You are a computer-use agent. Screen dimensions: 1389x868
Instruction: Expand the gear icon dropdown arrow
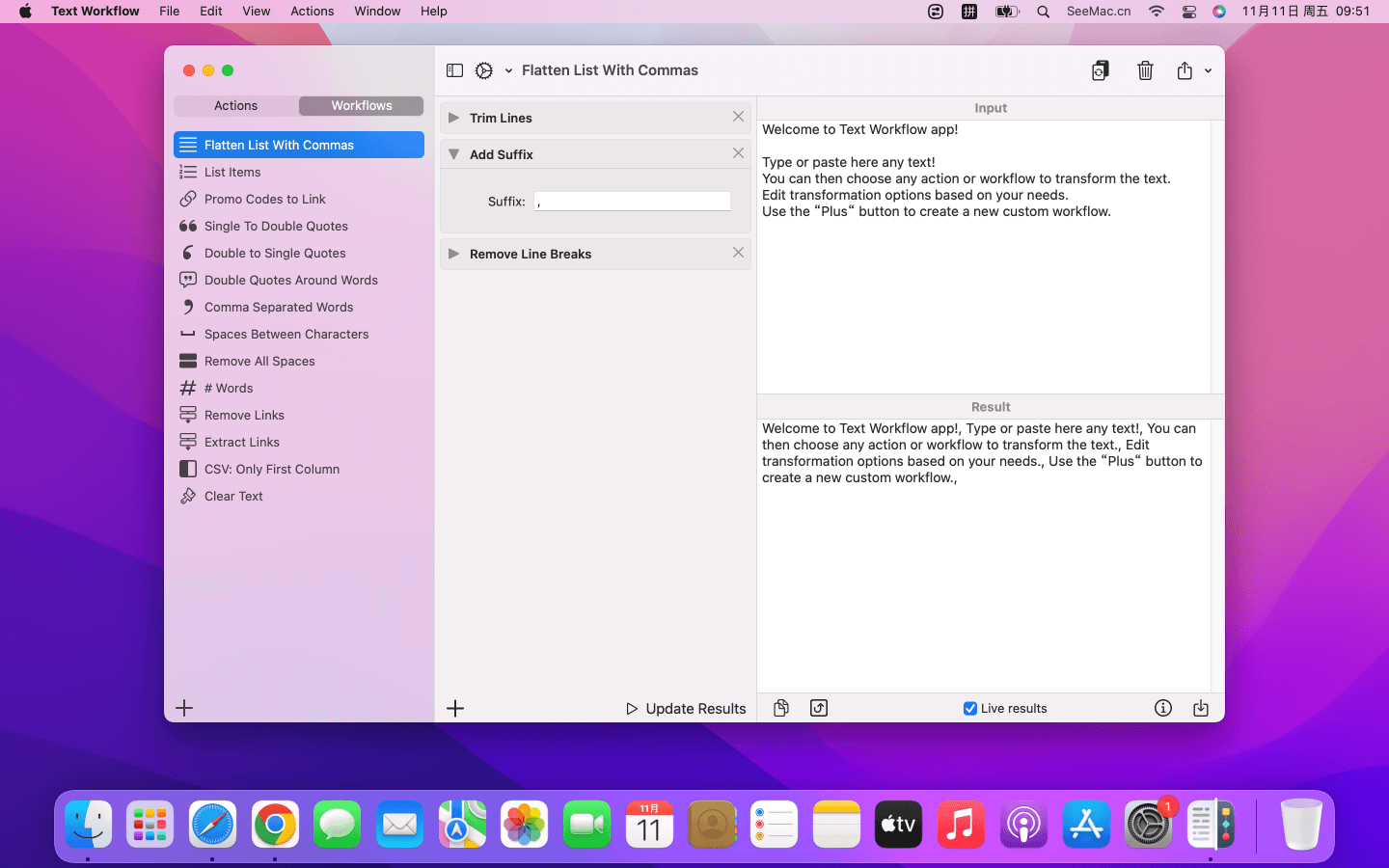508,70
